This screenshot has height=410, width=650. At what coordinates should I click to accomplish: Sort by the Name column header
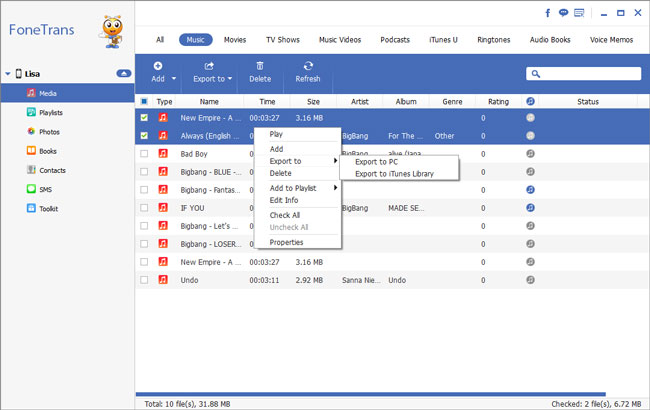tap(209, 102)
